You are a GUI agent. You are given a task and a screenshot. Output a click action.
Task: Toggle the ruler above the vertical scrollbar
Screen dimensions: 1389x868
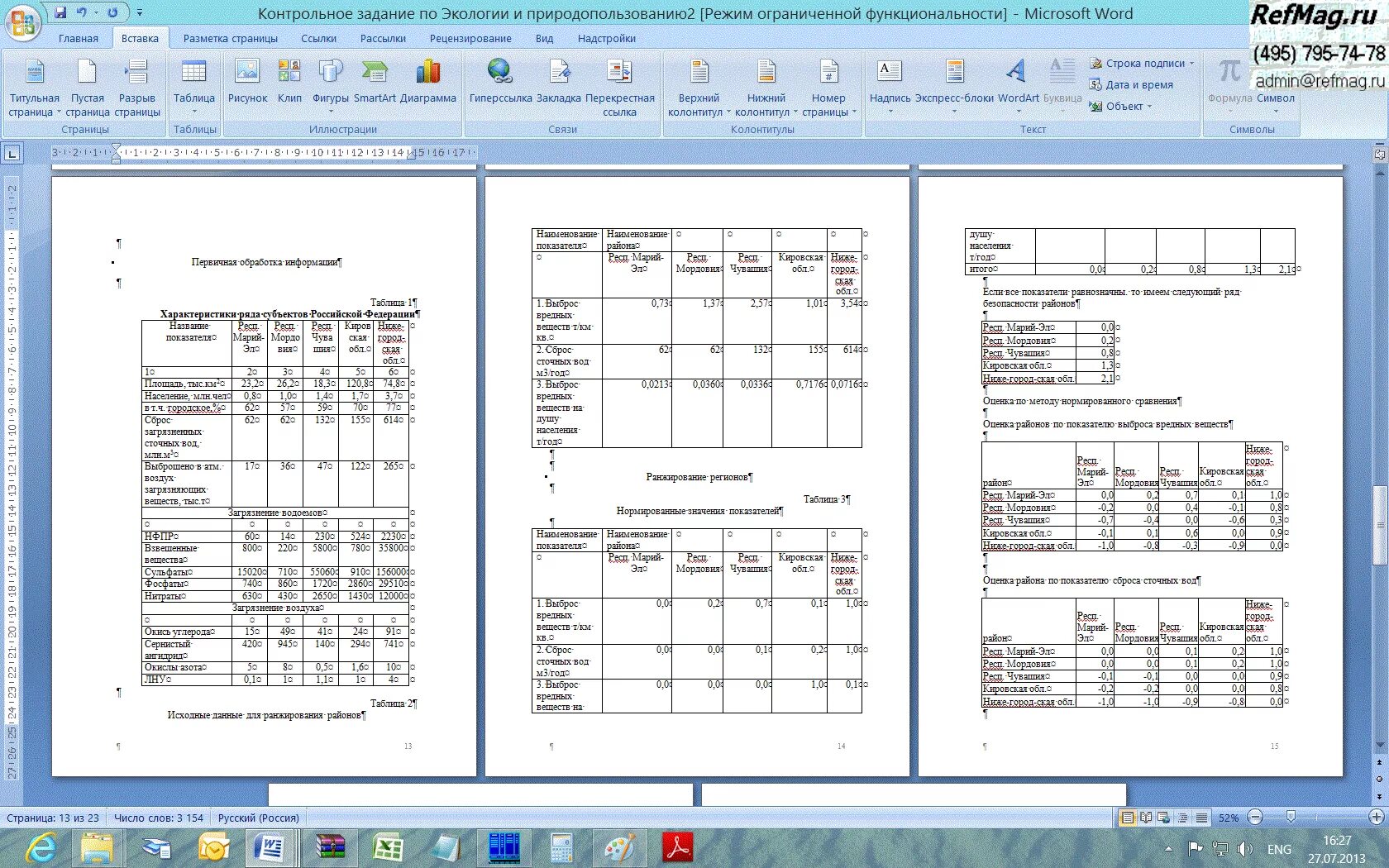pyautogui.click(x=1379, y=154)
